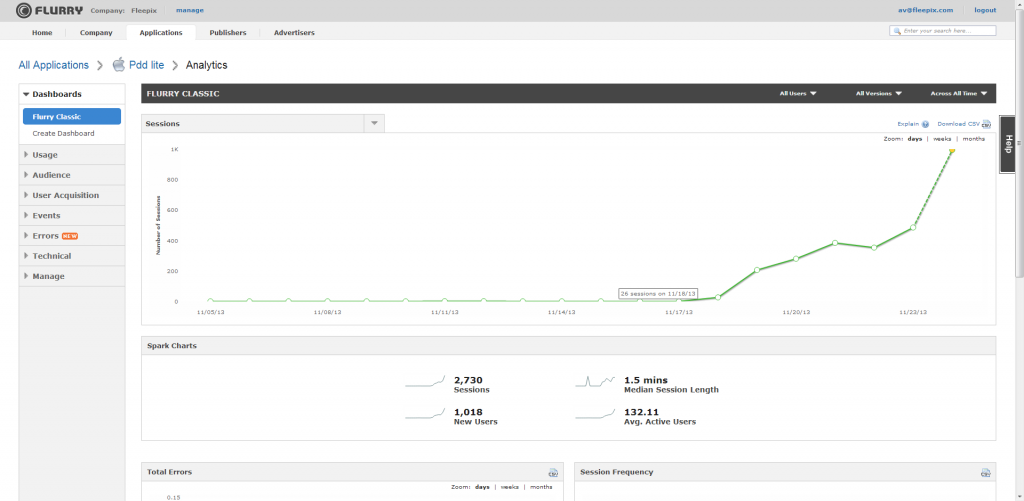
Task: Click the Apple icon next to Pdd lite
Action: [119, 65]
